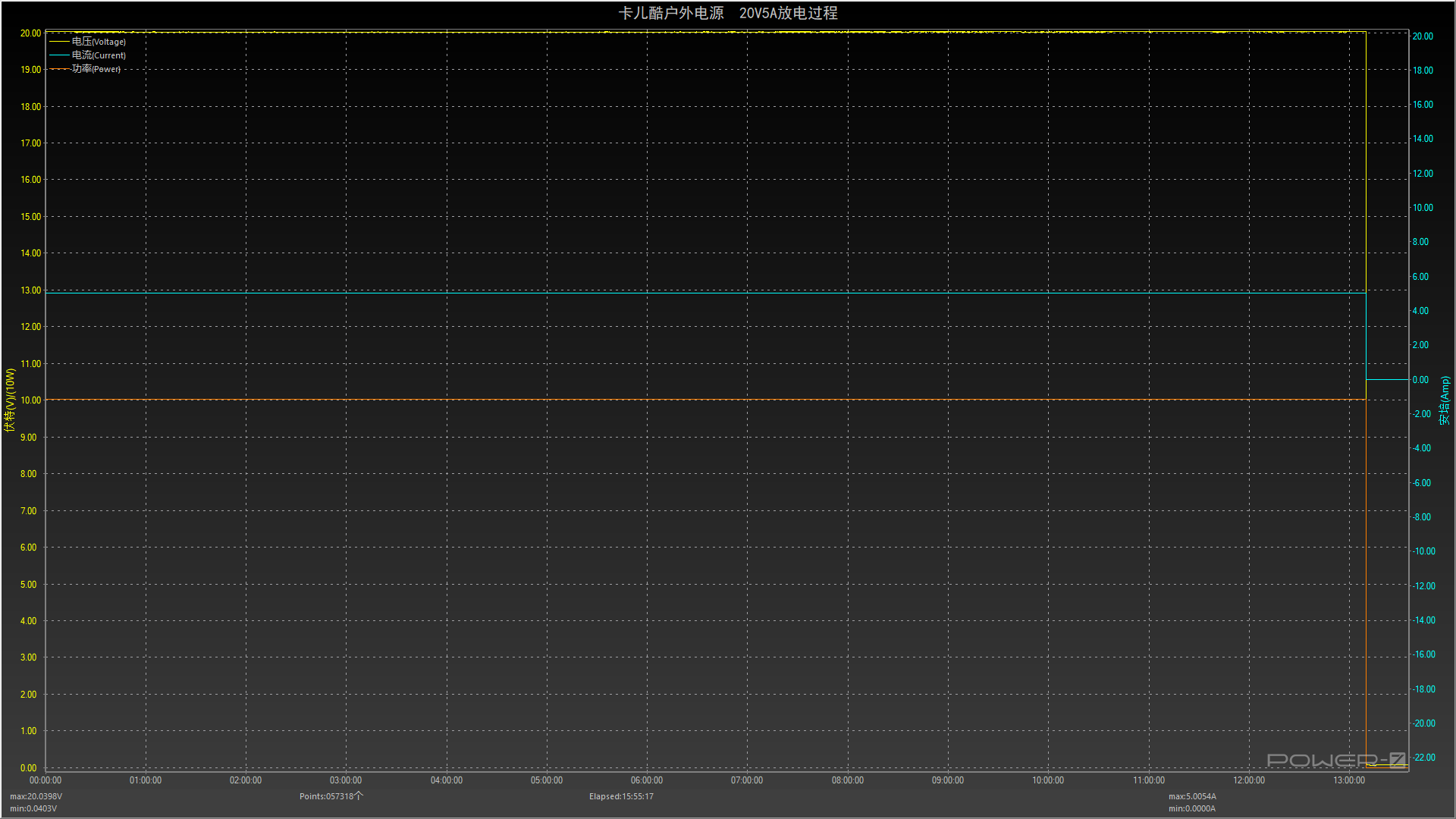Click the Voltage legend entry

[x=88, y=42]
